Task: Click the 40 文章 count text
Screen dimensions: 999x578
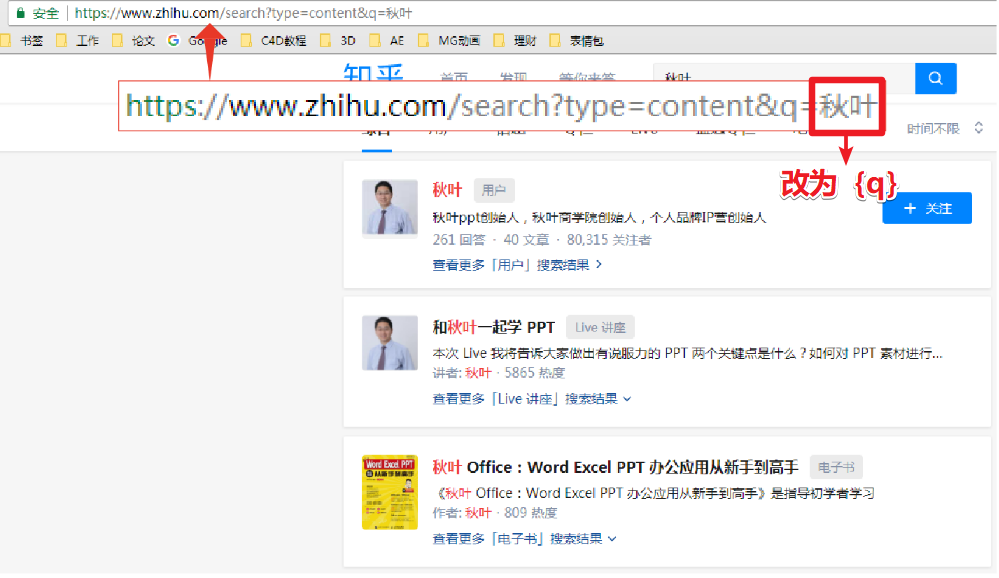Action: (526, 240)
